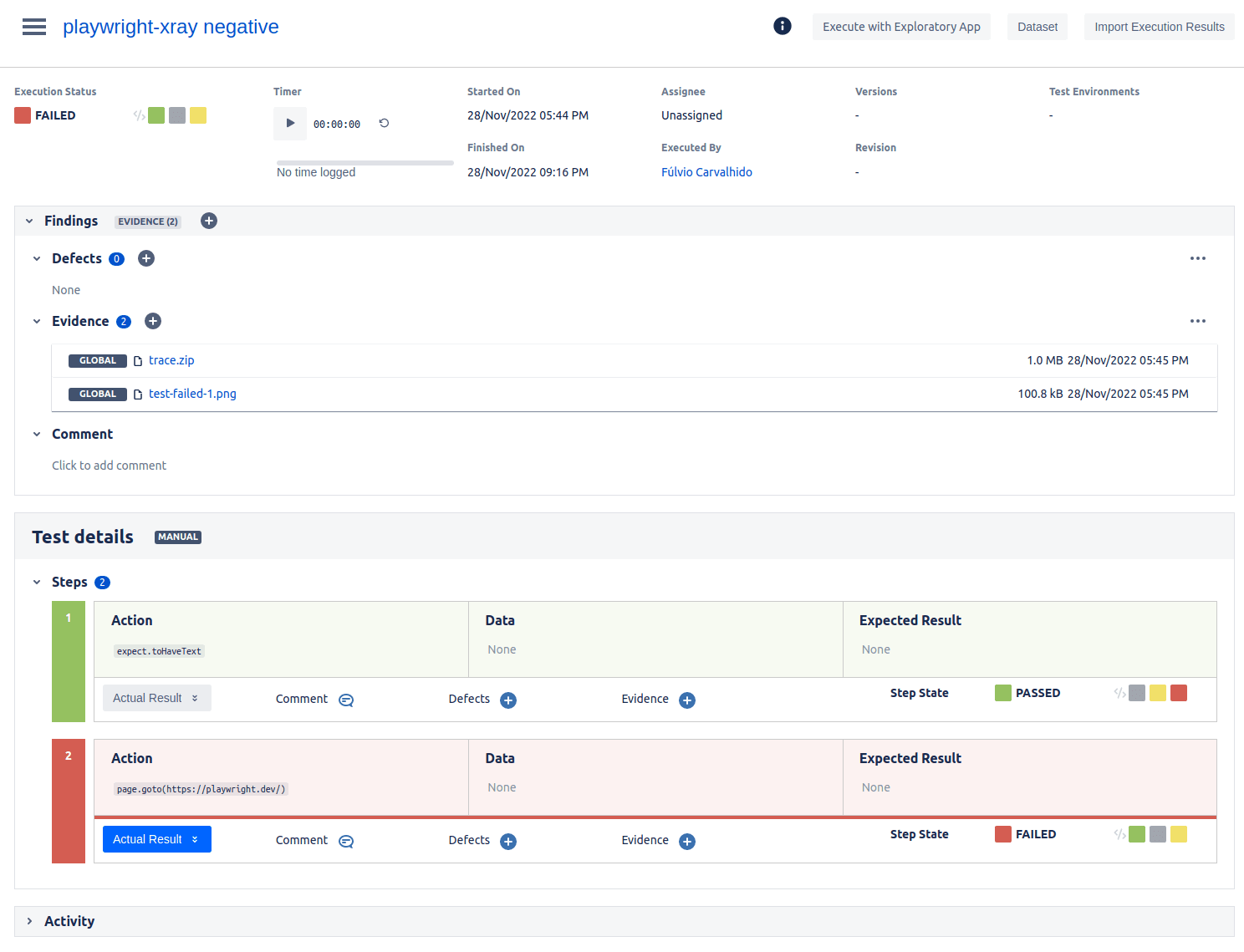Select expect.toHaveText action code in step 1
The image size is (1244, 952).
pos(159,651)
